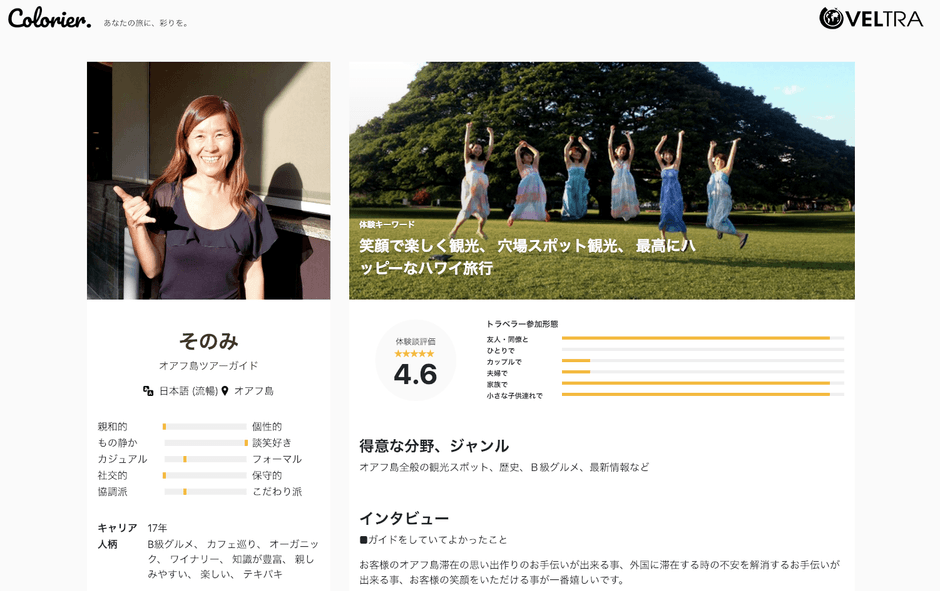Open そのみ's profile photo
Image resolution: width=940 pixels, height=591 pixels.
coord(208,180)
